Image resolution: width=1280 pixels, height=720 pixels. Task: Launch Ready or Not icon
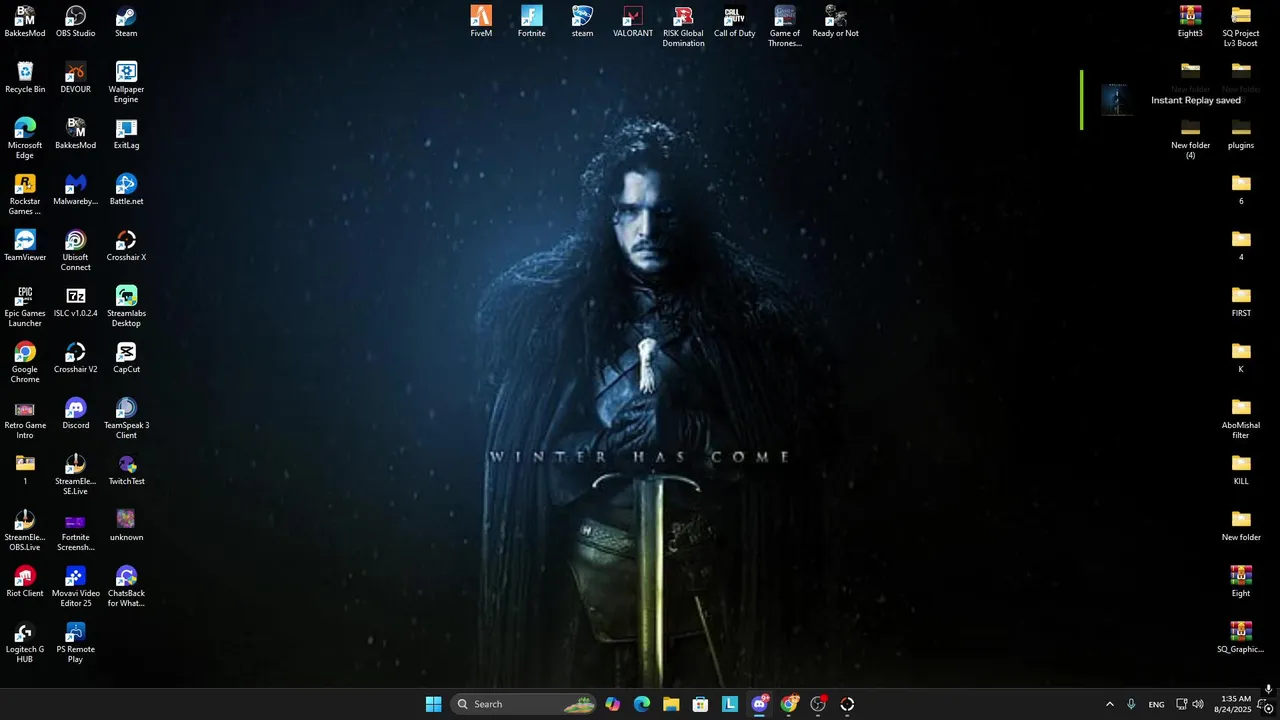[835, 22]
